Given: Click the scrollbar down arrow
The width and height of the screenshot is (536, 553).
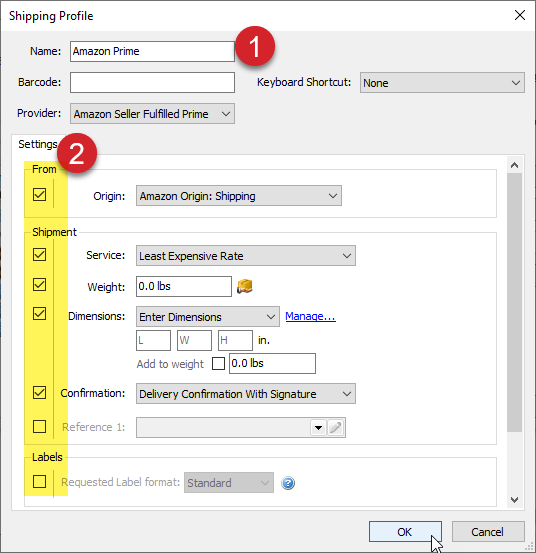Looking at the screenshot, I should [514, 500].
